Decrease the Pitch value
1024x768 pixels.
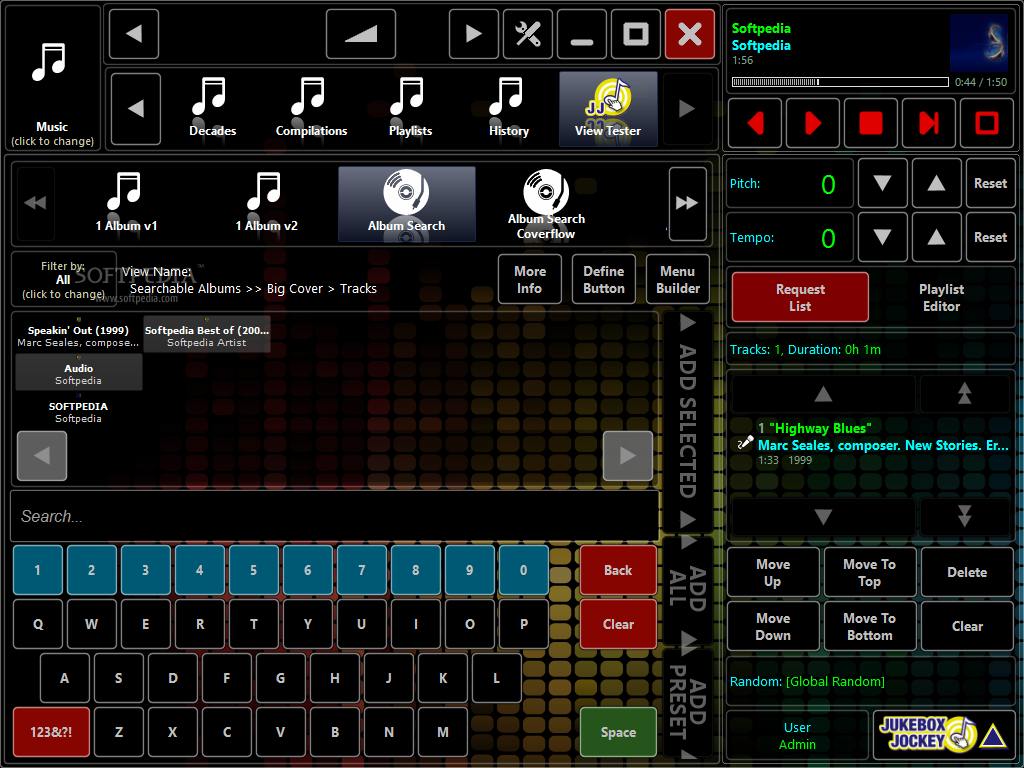[882, 184]
